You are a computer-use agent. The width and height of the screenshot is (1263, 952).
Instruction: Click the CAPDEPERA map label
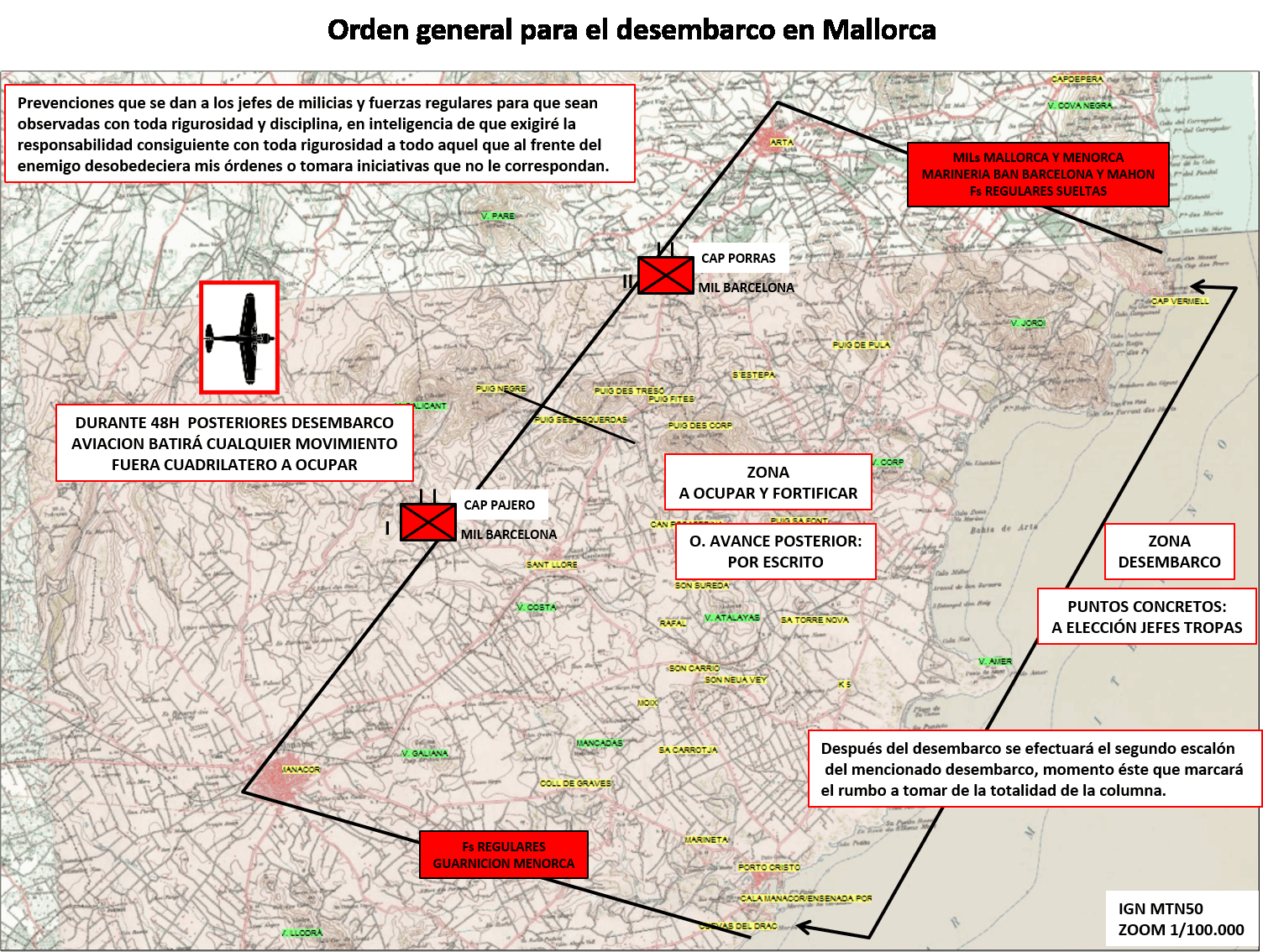[1077, 79]
